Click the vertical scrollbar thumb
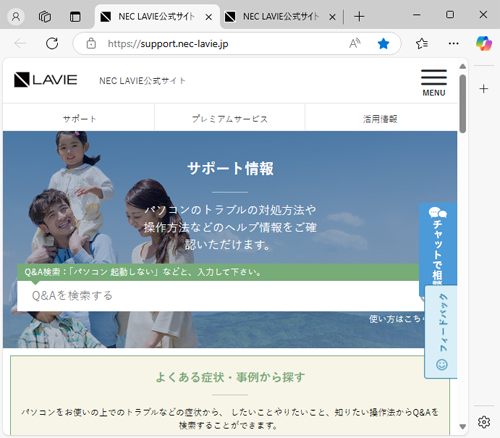 (462, 104)
